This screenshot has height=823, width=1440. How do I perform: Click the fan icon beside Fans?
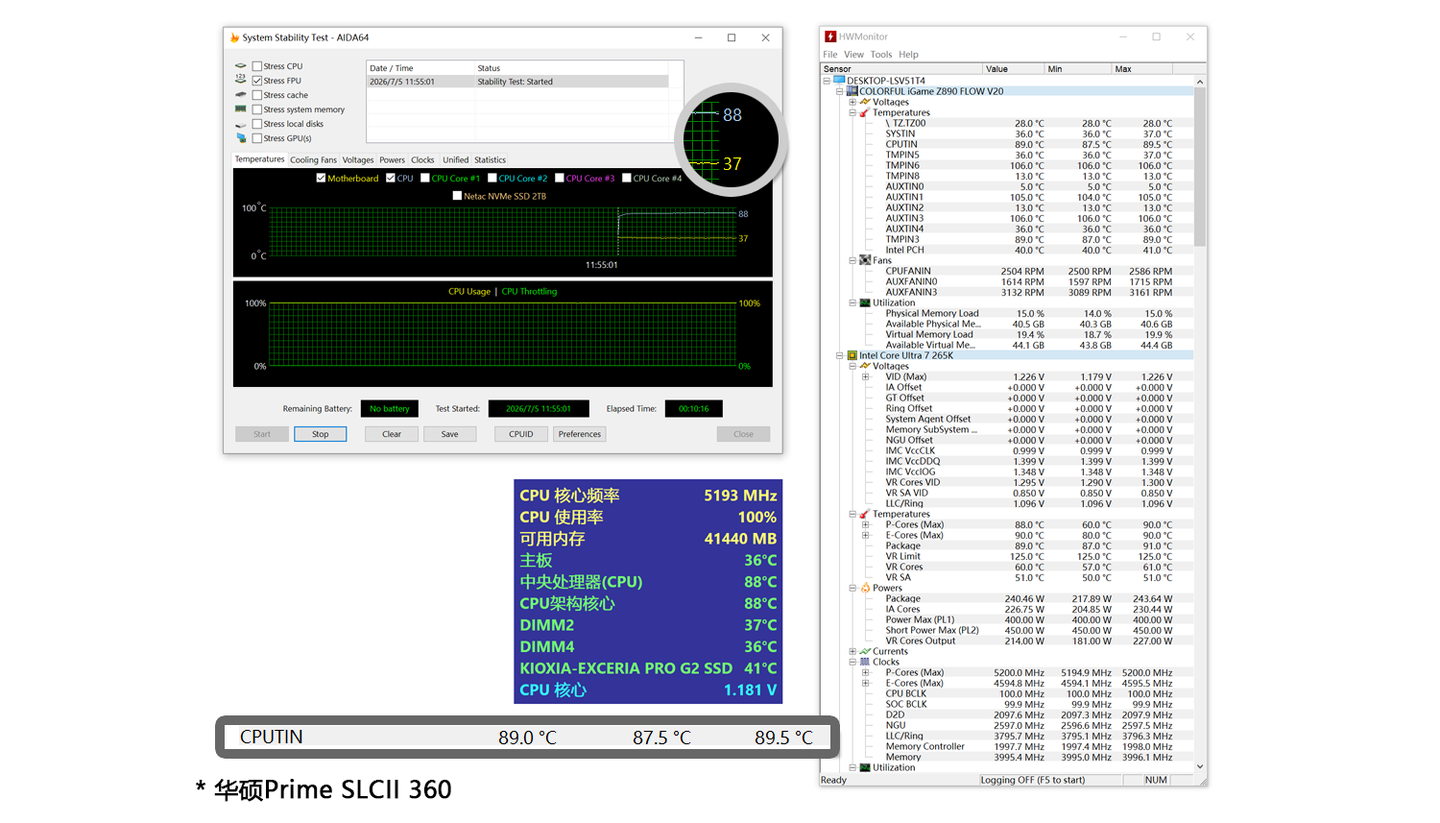point(864,260)
